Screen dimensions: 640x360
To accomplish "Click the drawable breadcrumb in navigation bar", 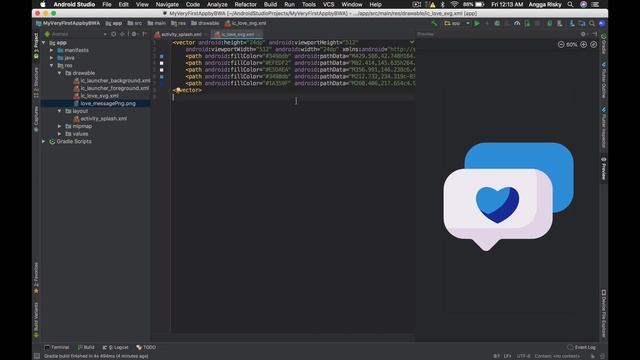I will (x=205, y=24).
